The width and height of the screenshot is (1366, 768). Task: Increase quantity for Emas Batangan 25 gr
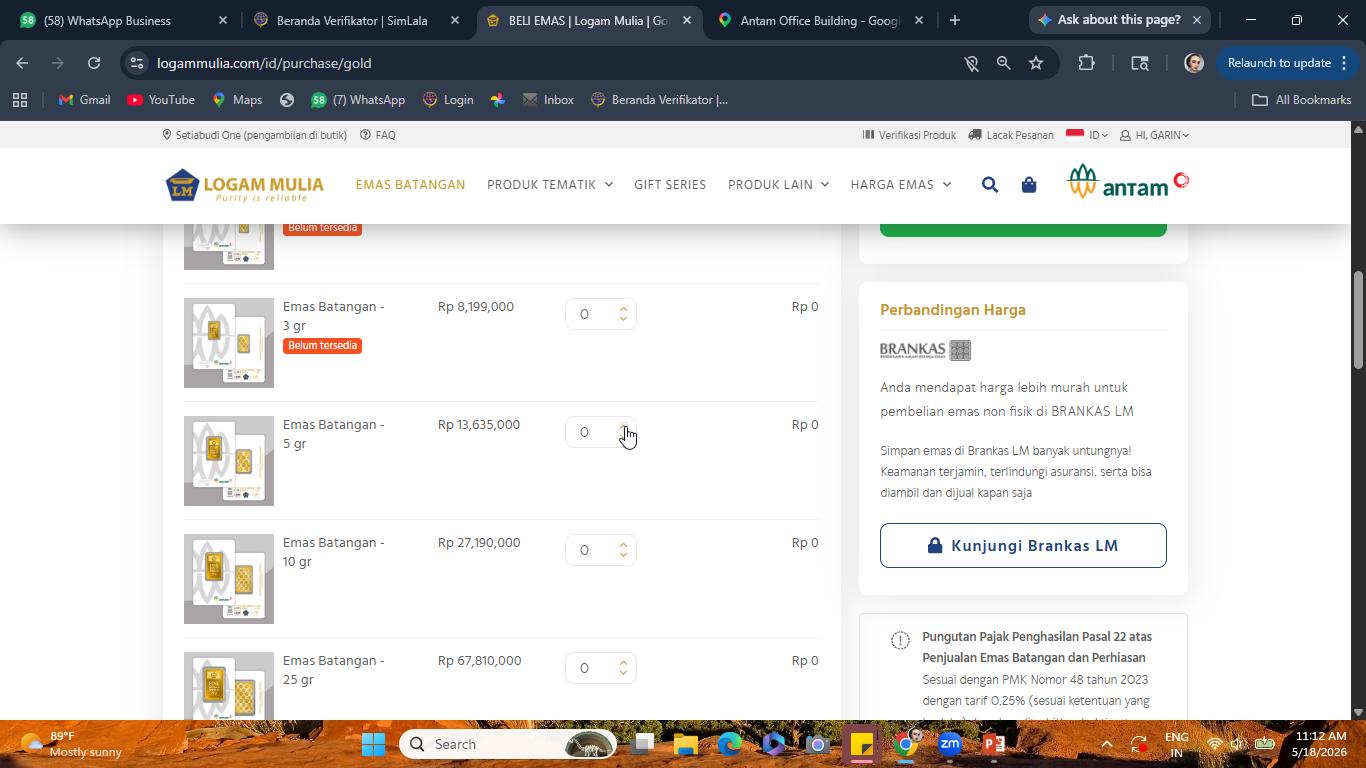pos(623,663)
